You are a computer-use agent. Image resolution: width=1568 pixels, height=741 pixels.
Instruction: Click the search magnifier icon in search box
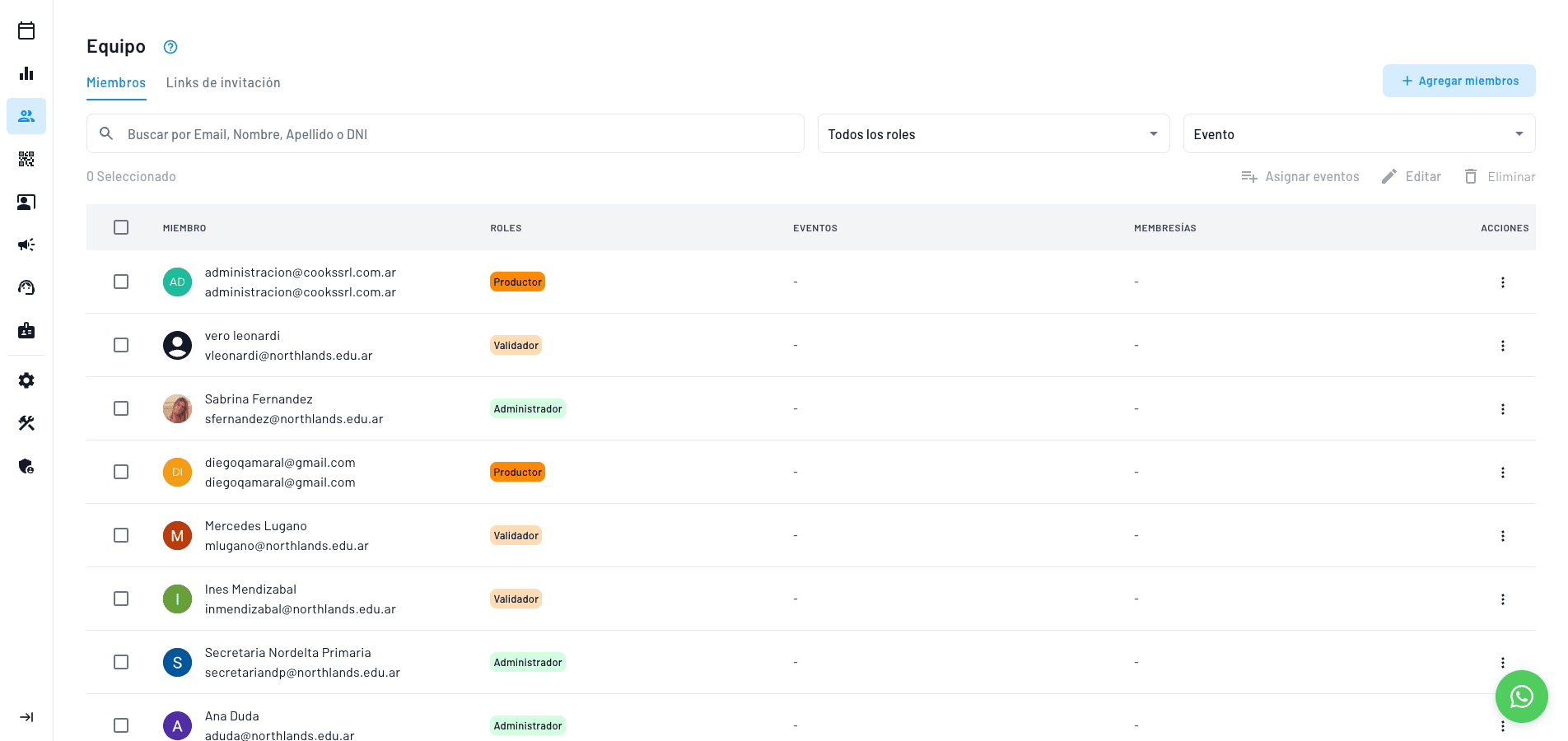106,133
